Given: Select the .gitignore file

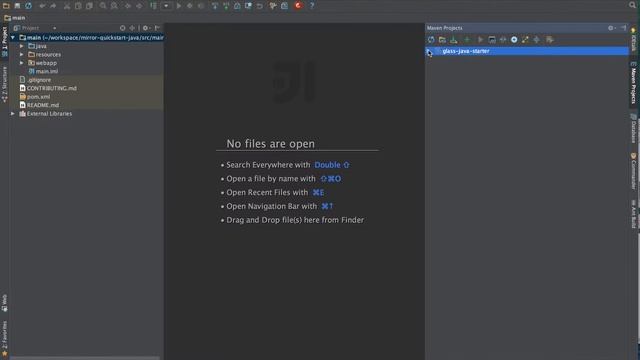Looking at the screenshot, I should pos(36,80).
